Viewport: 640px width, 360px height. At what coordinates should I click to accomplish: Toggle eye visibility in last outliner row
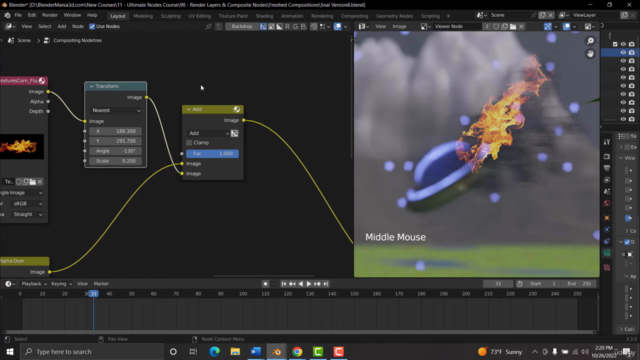click(623, 119)
